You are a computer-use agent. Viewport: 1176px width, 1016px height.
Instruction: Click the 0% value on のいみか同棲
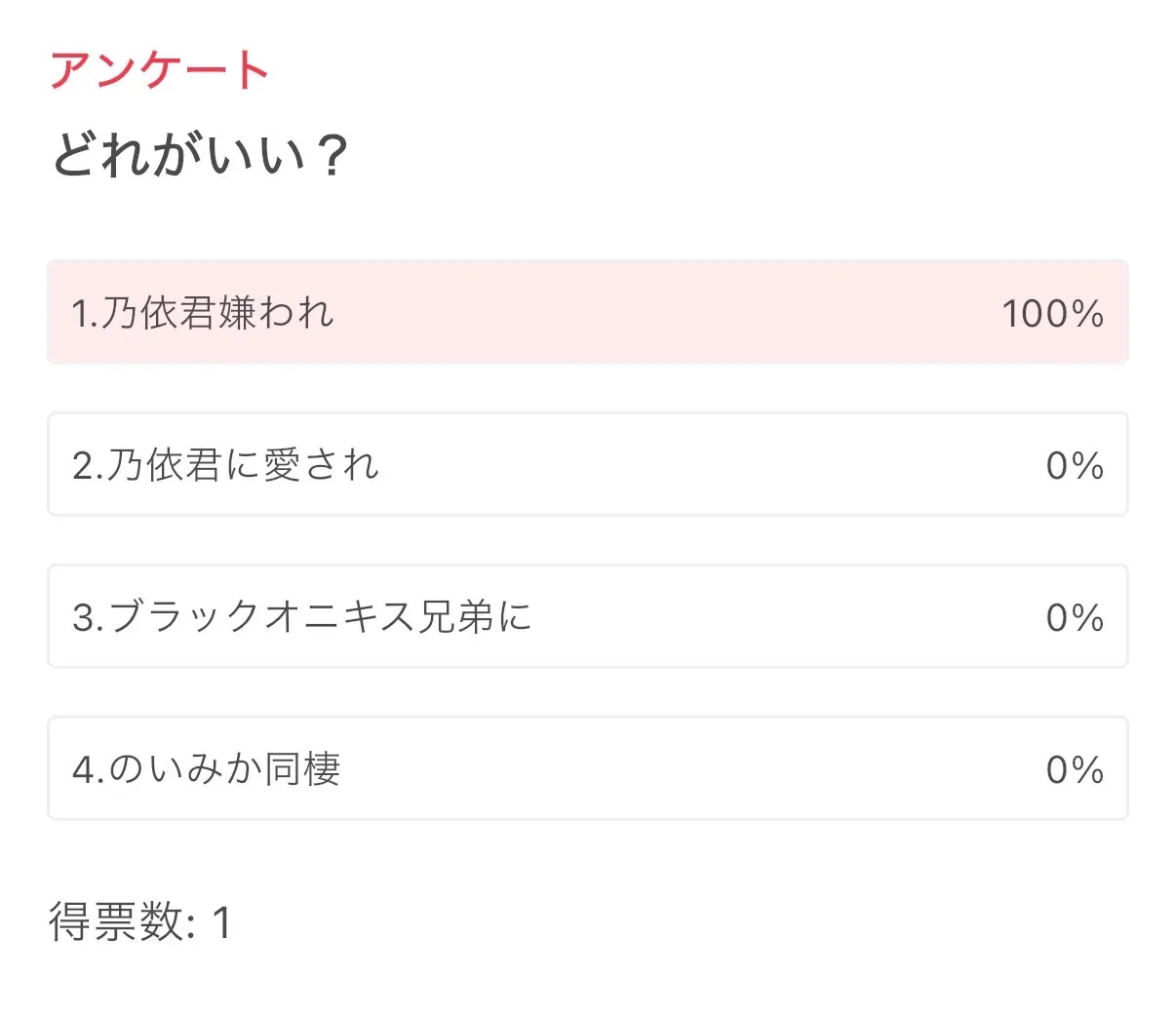click(1074, 770)
